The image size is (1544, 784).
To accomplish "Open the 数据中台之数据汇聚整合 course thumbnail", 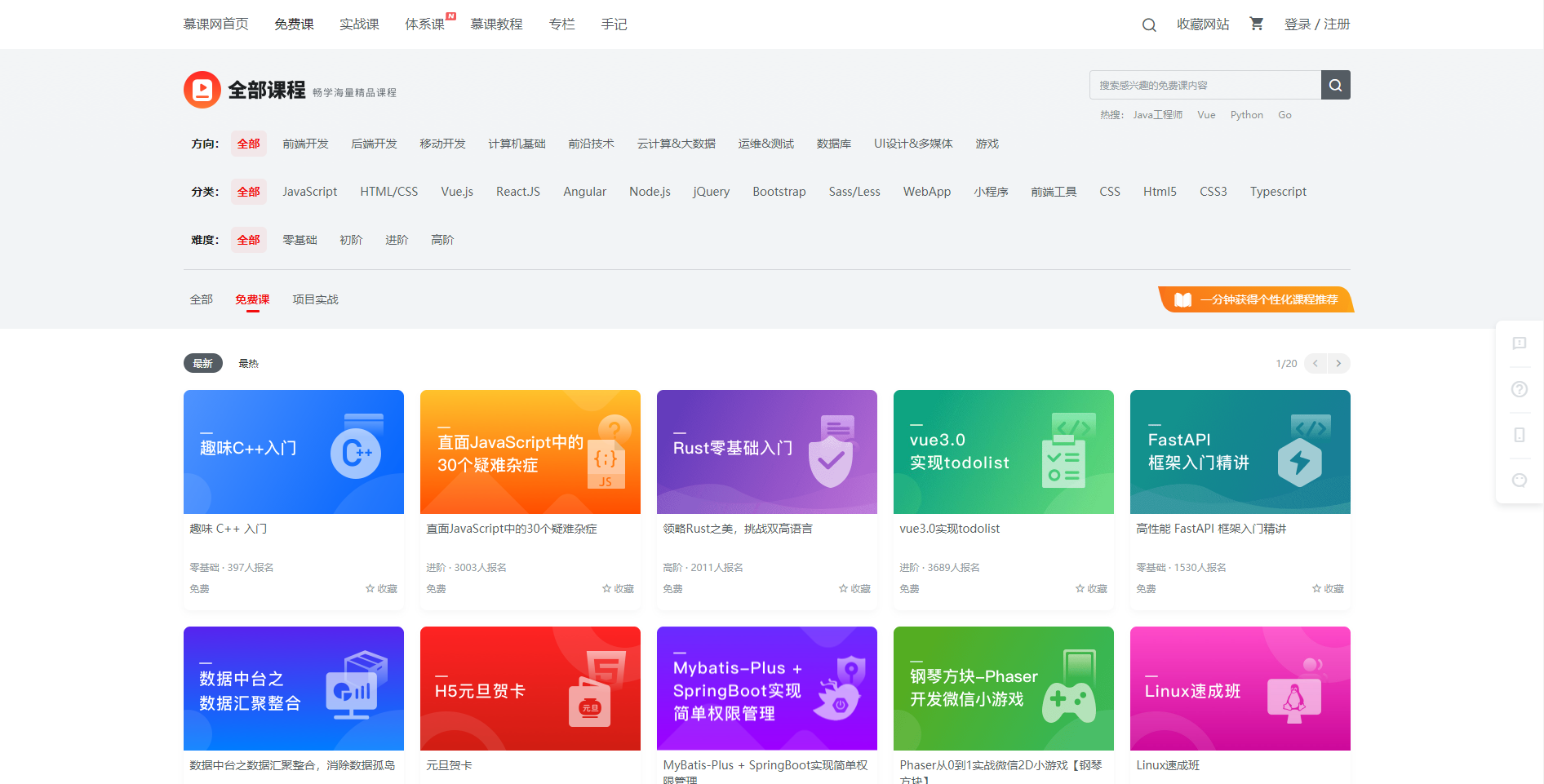I will coord(294,689).
